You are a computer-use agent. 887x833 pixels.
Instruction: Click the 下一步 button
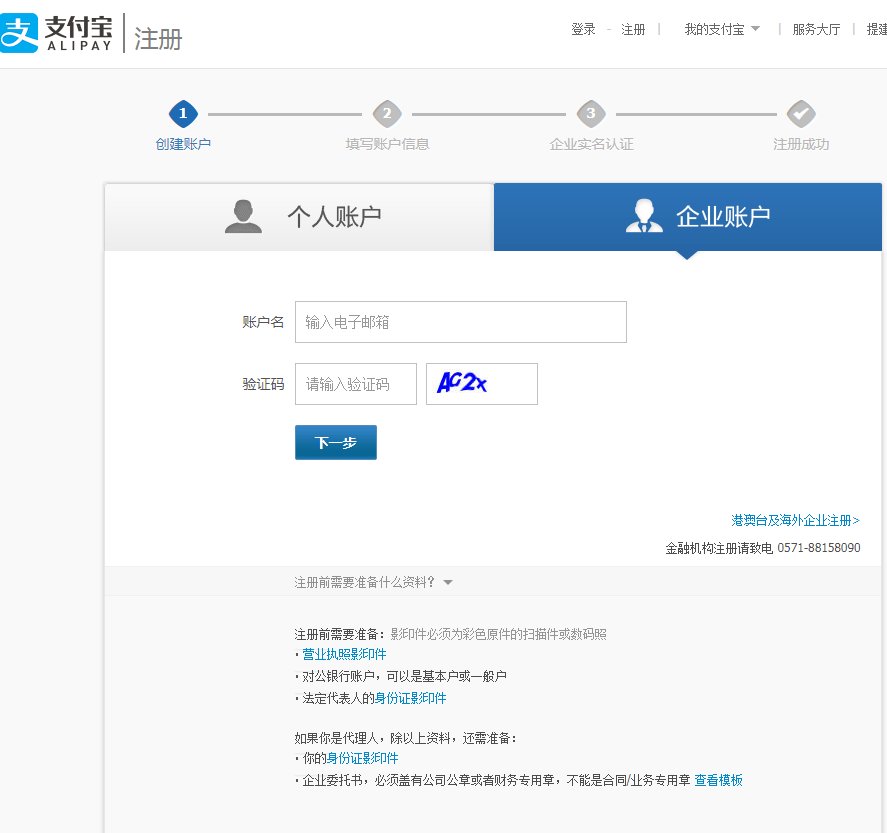click(x=335, y=442)
